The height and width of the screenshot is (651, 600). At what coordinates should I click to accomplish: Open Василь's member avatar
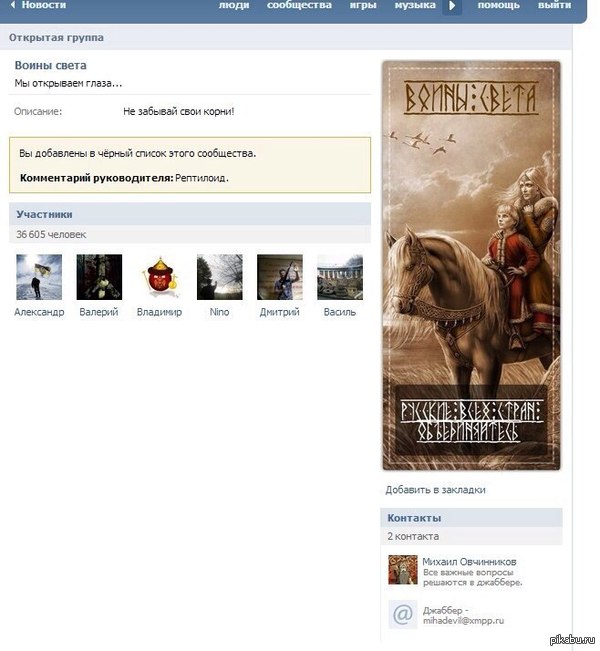340,277
